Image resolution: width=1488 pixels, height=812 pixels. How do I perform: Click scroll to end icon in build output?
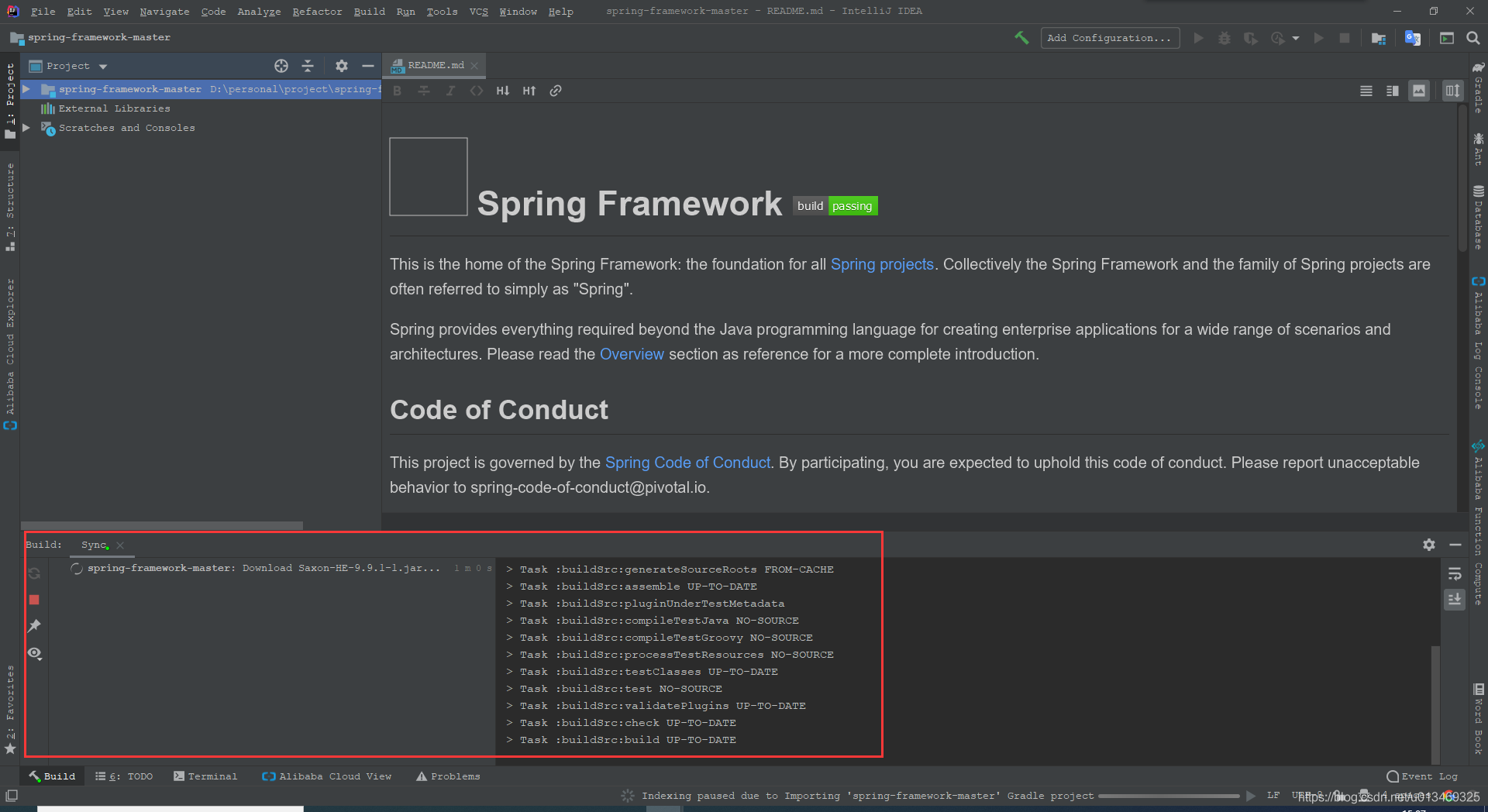point(1455,600)
